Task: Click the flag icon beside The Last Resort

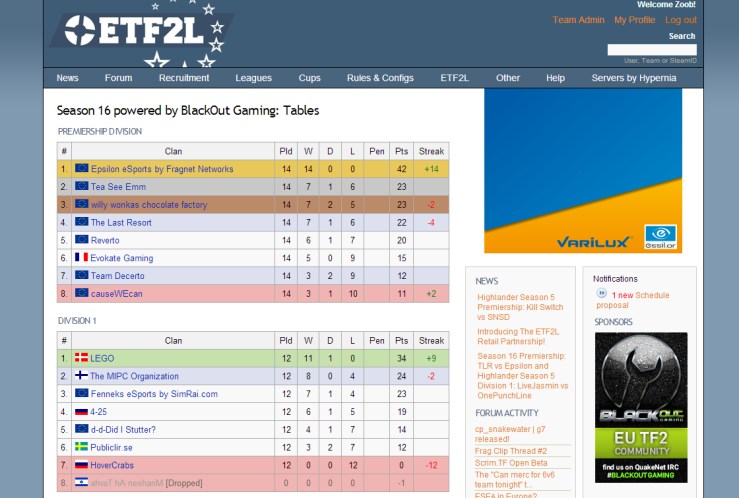Action: coord(82,222)
